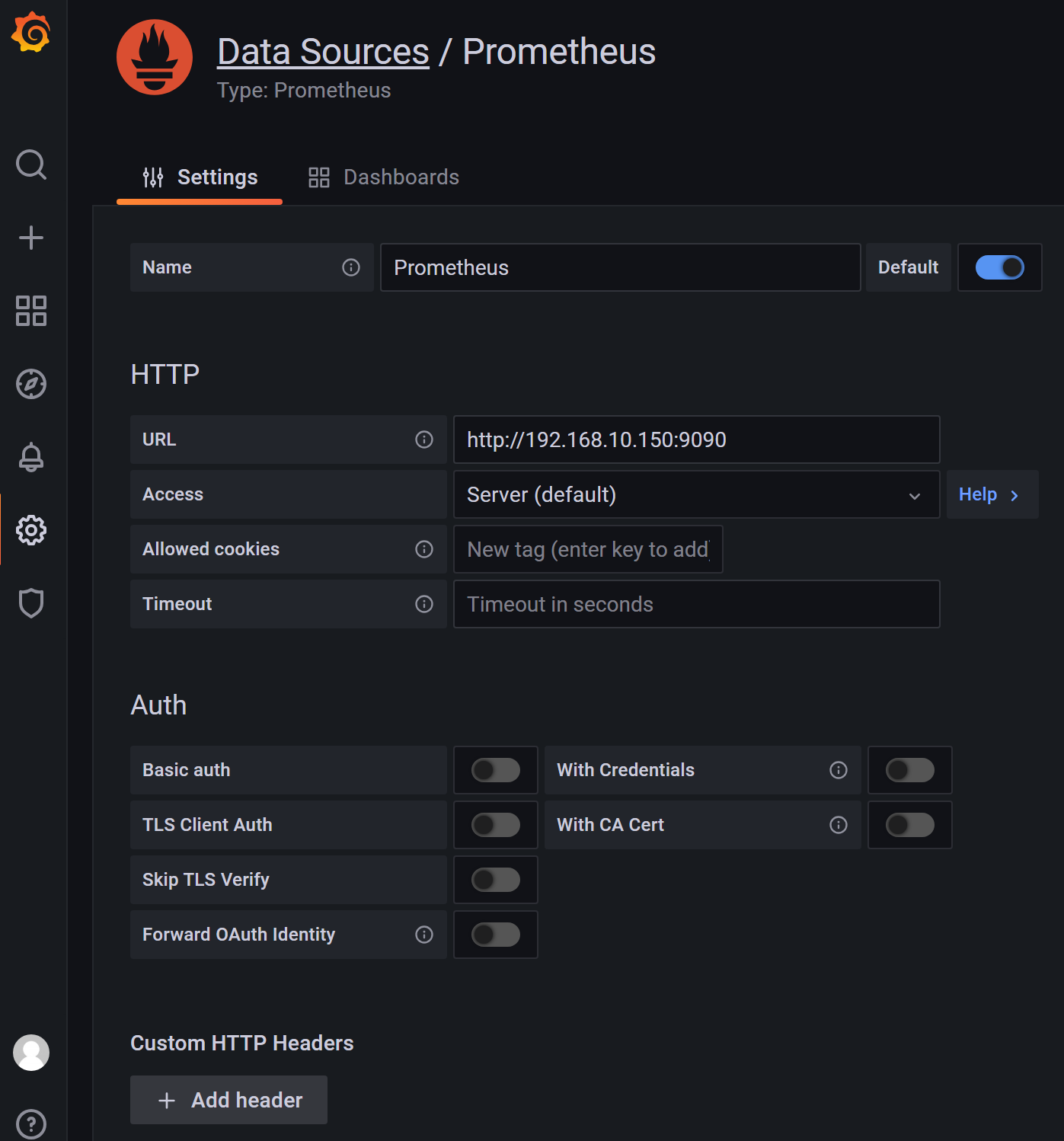Image resolution: width=1064 pixels, height=1141 pixels.
Task: Click the Allowed cookies tag input
Action: click(x=588, y=549)
